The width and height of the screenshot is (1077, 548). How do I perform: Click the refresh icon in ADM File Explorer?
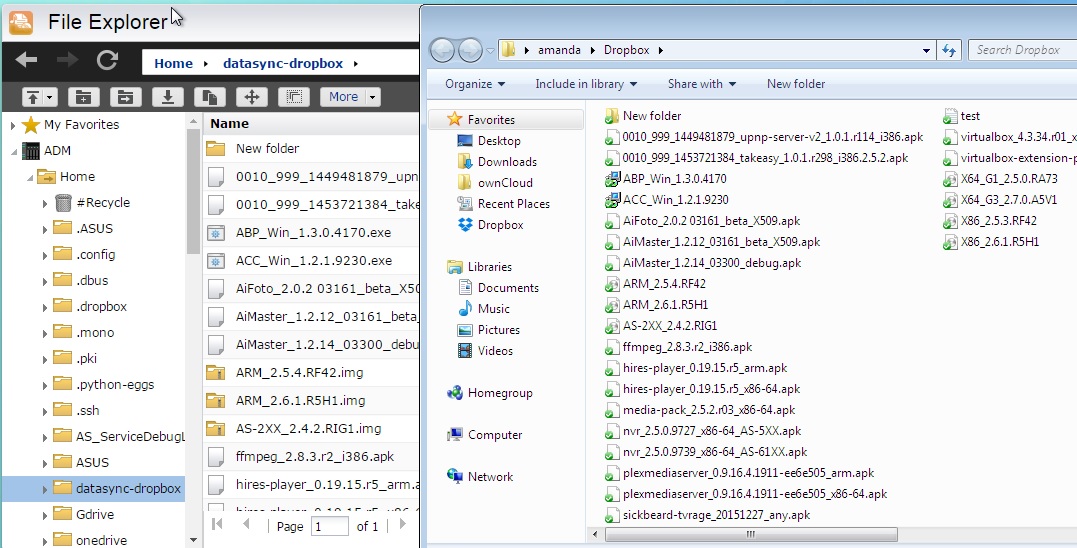tap(107, 60)
